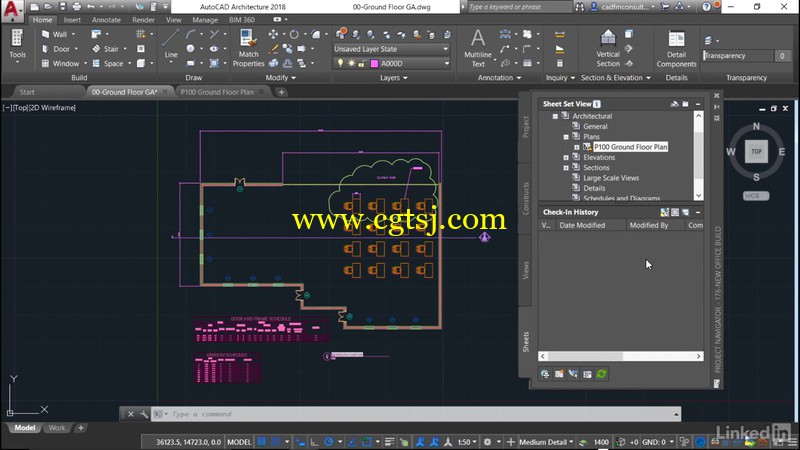Screen dimensions: 800x450
Task: Click the cadfmconsult account sign-in button
Action: click(x=623, y=7)
